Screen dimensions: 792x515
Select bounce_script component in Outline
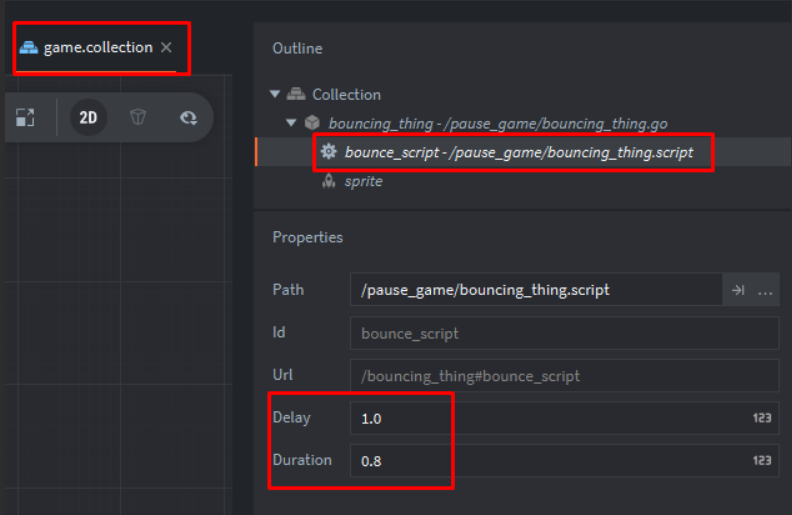click(519, 152)
